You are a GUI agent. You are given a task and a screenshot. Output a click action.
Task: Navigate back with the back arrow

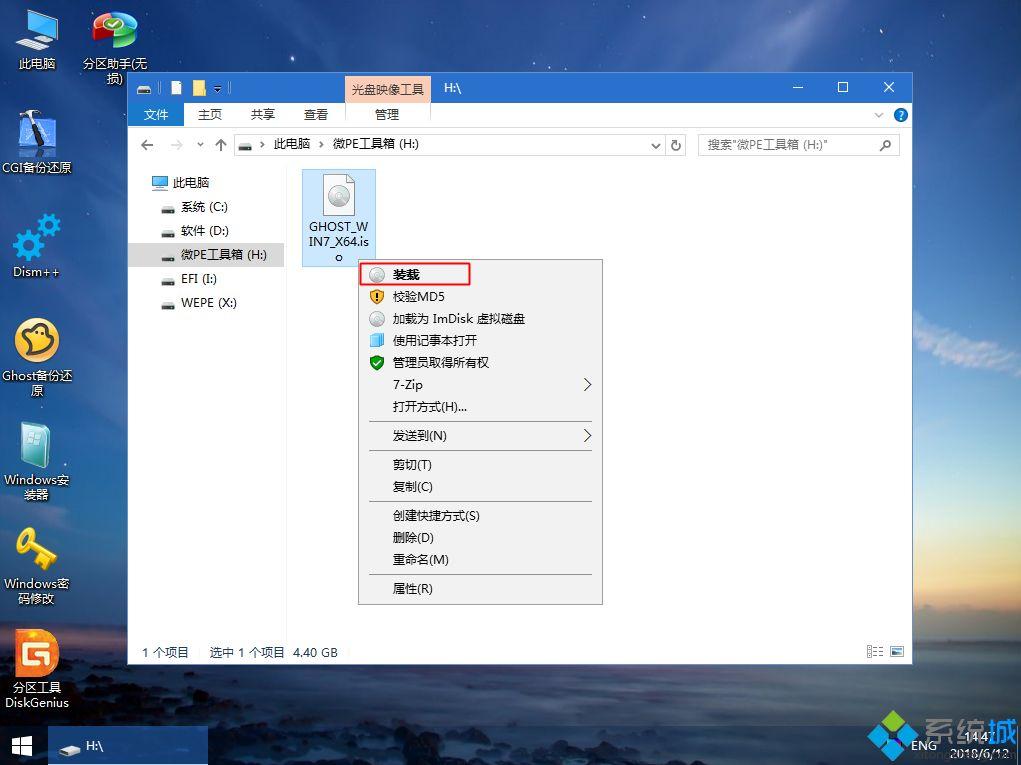[146, 144]
